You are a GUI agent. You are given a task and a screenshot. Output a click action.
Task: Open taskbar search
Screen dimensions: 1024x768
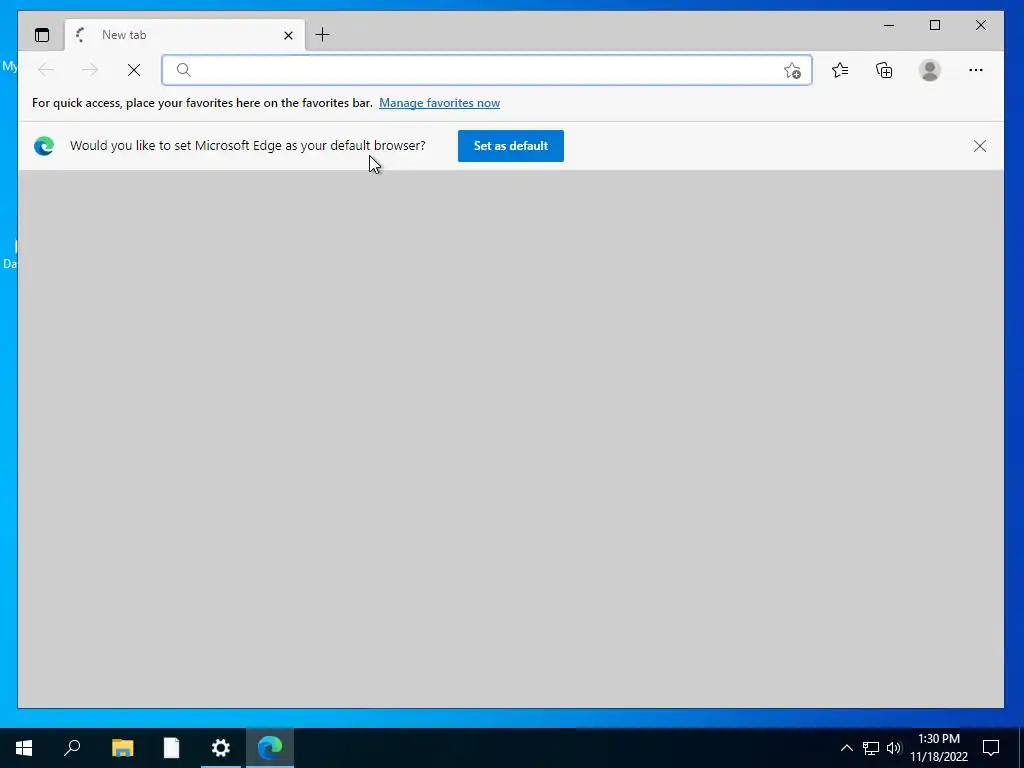pos(72,748)
